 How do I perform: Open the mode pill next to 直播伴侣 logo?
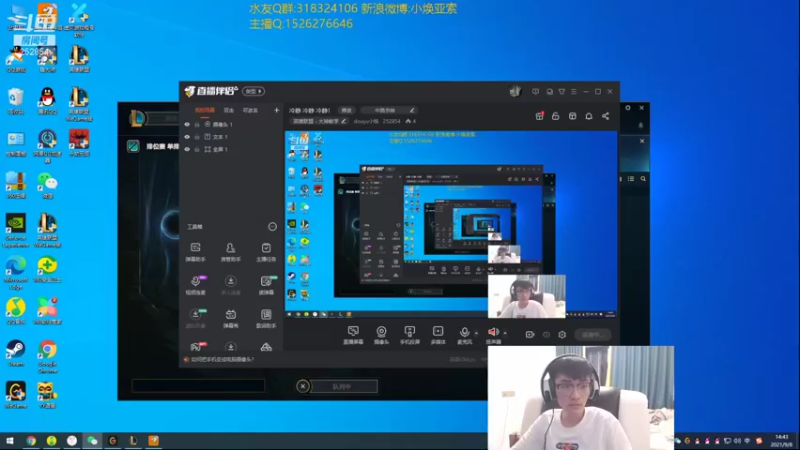pos(253,91)
